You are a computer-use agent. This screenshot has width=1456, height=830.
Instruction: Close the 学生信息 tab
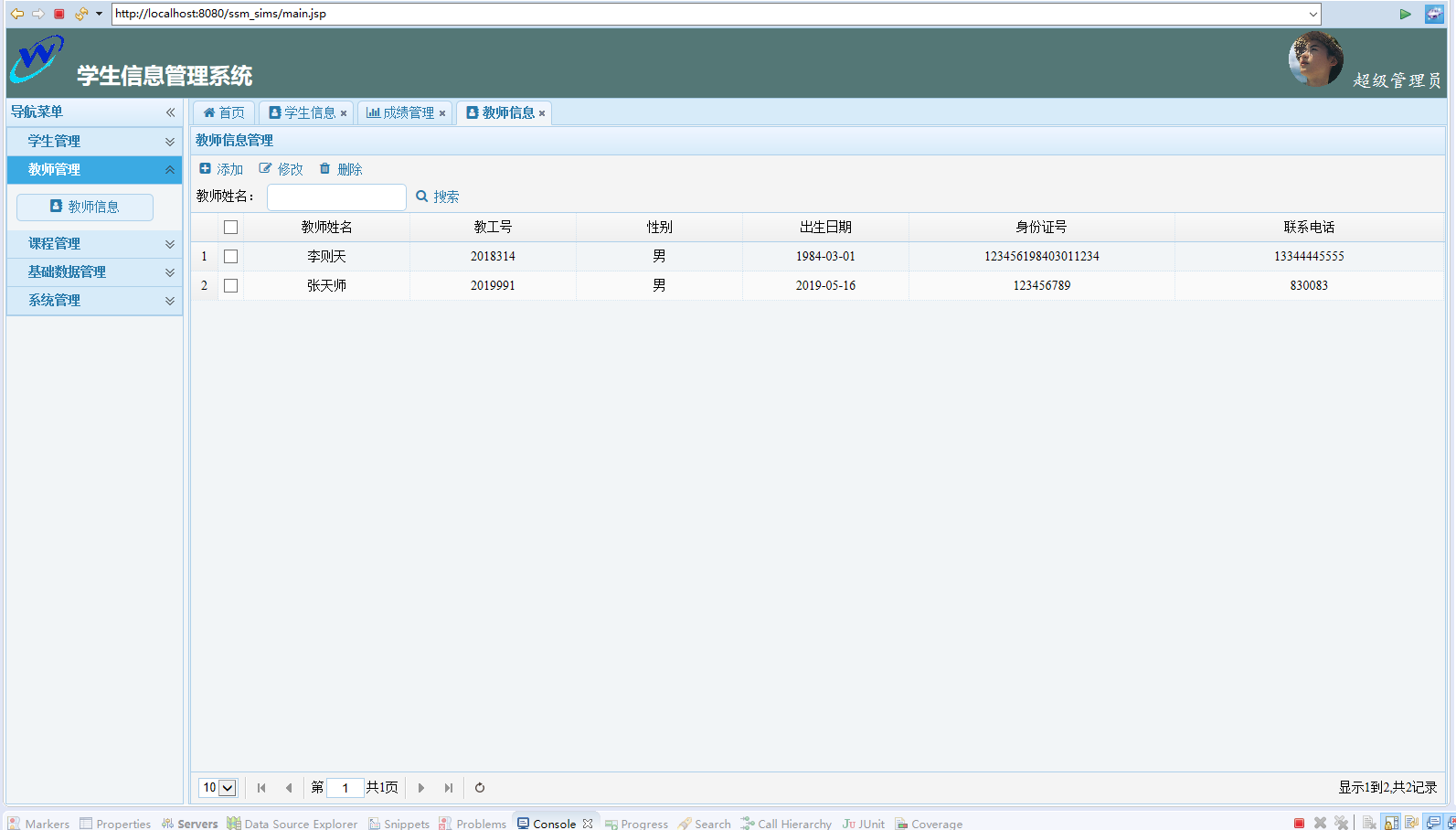(344, 113)
